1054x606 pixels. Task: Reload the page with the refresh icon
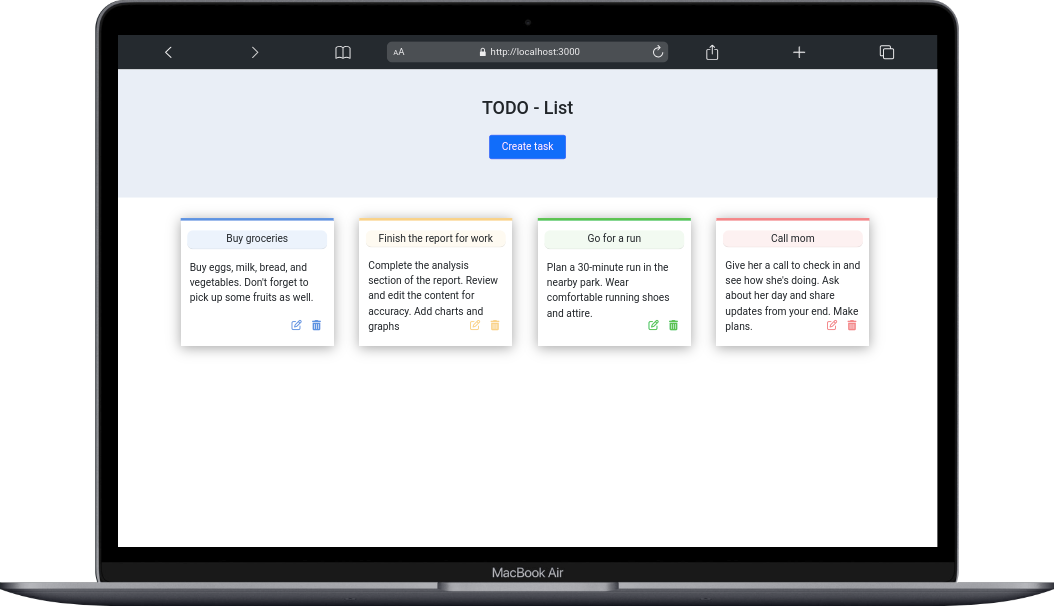tap(657, 52)
